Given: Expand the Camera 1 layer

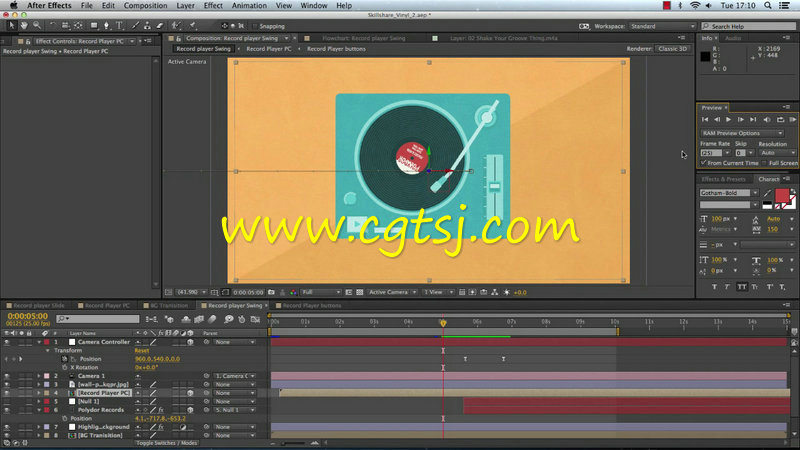Looking at the screenshot, I should (39, 376).
